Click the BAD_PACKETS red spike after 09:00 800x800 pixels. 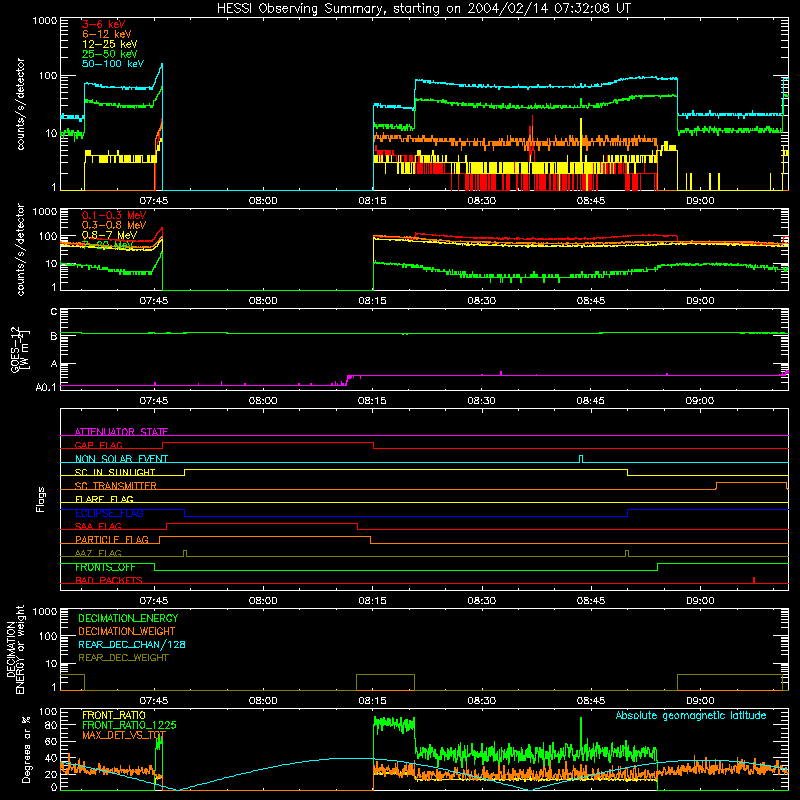pyautogui.click(x=754, y=580)
